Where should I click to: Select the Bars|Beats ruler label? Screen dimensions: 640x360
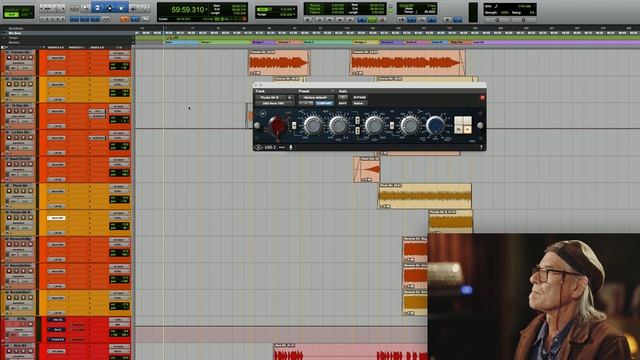(16, 28)
